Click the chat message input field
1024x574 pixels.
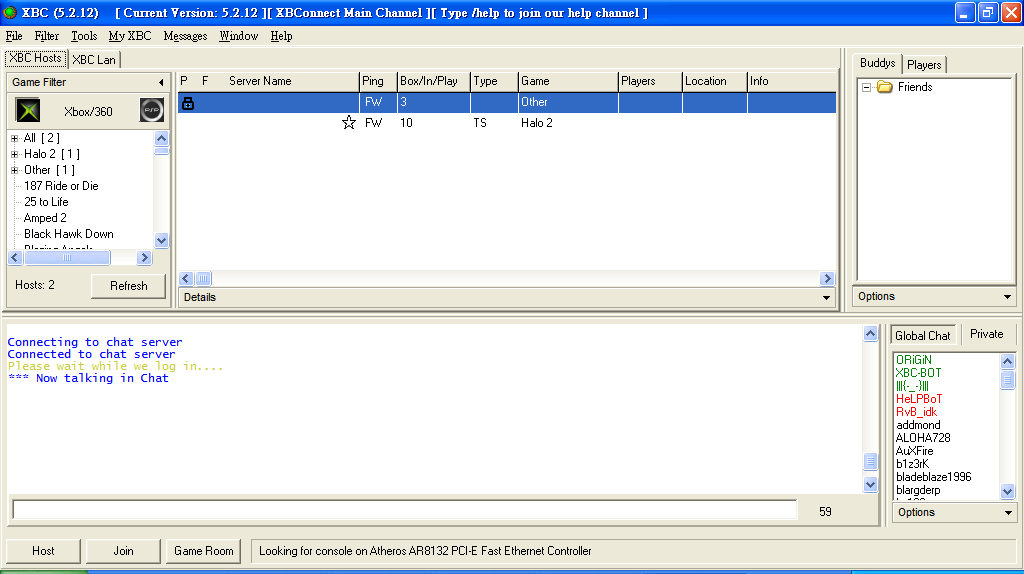click(404, 510)
